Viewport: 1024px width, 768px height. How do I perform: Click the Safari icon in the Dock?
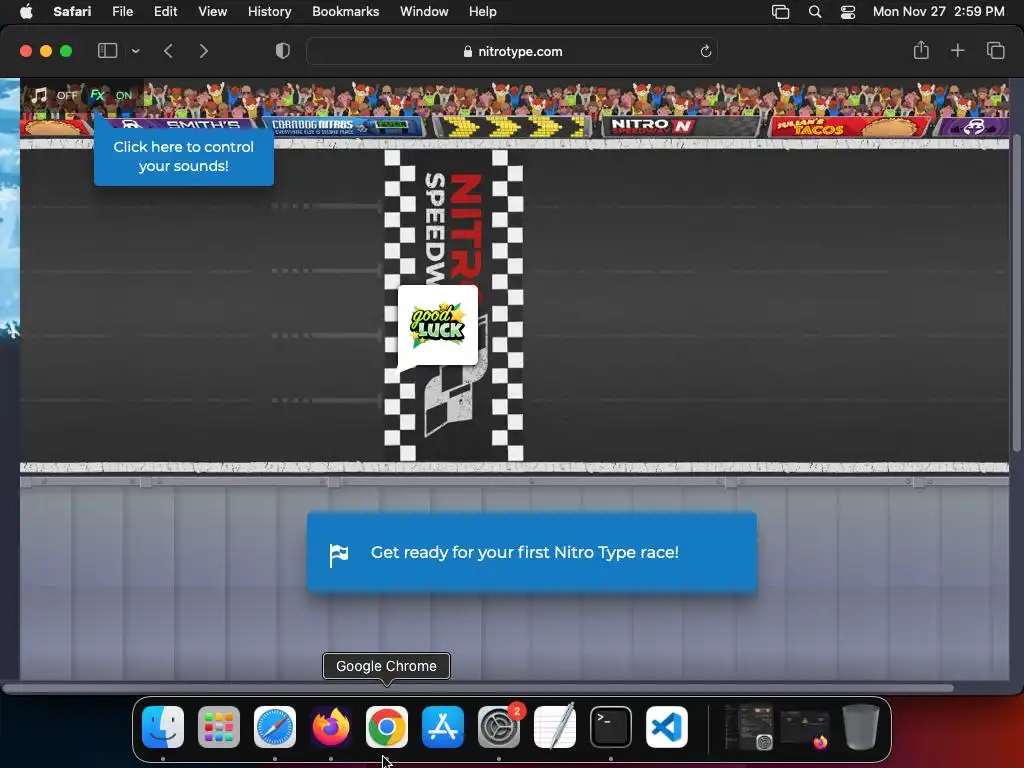(275, 727)
